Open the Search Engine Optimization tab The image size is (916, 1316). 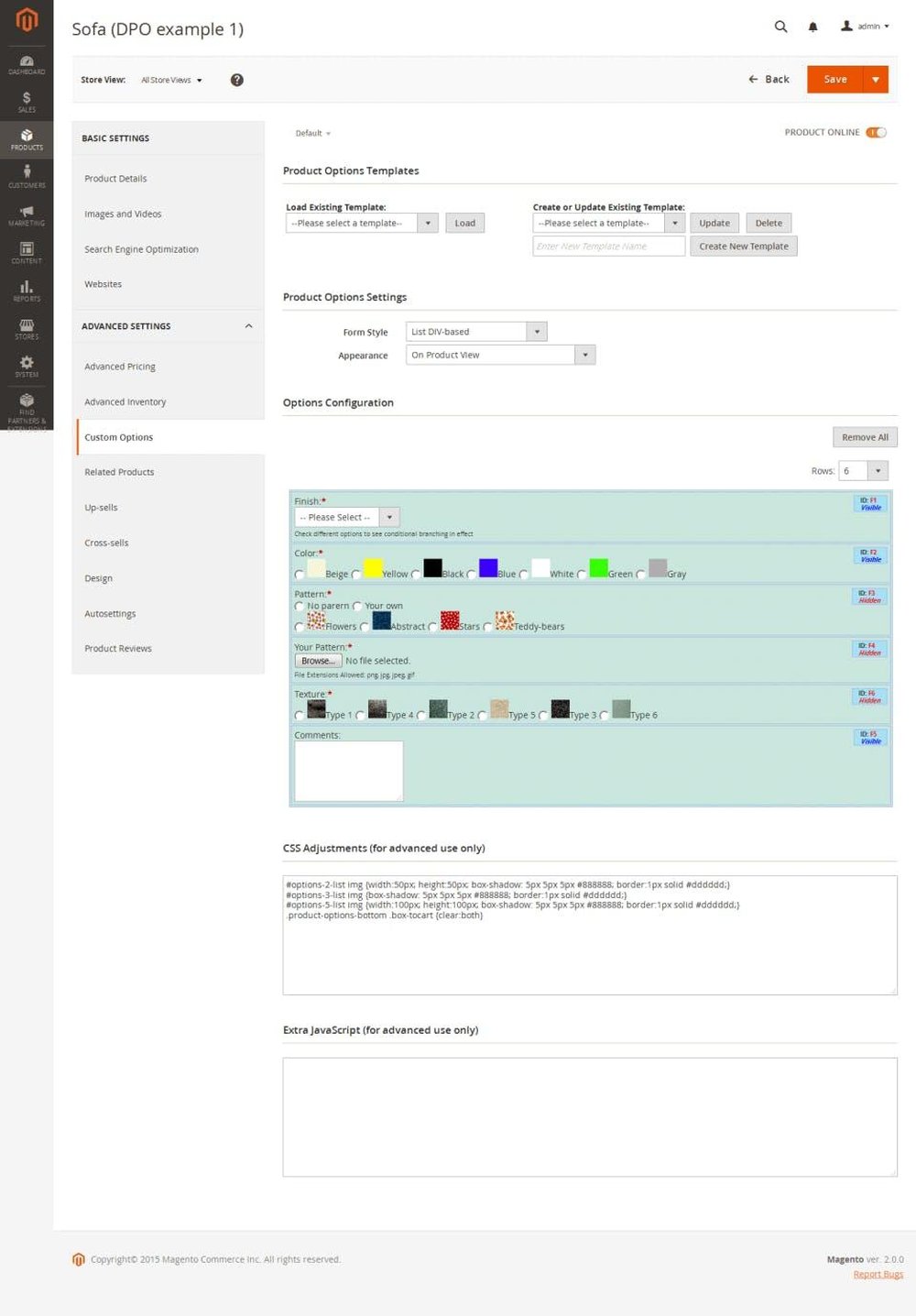pos(141,249)
